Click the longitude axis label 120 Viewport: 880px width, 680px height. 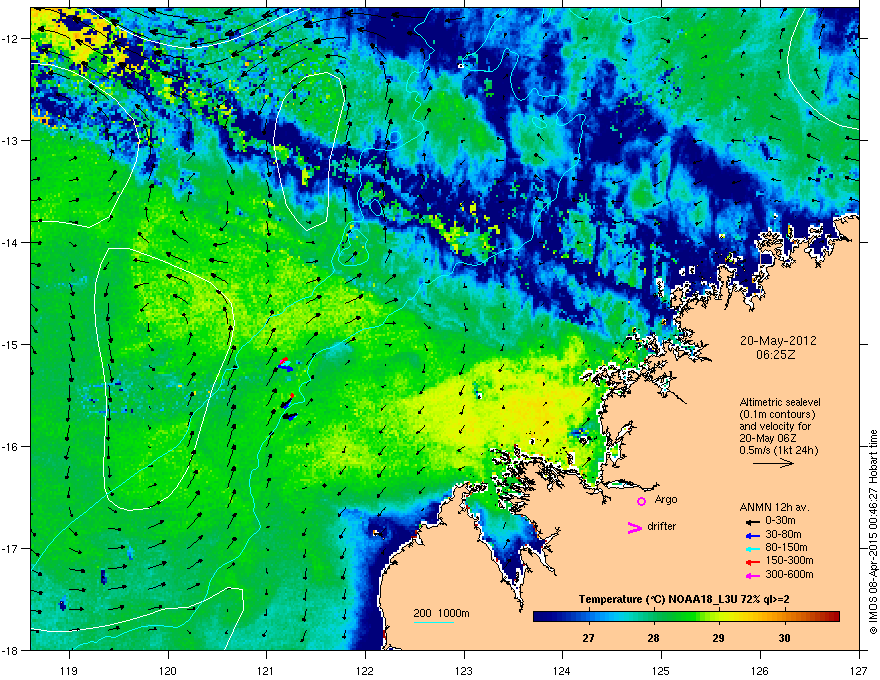(168, 670)
